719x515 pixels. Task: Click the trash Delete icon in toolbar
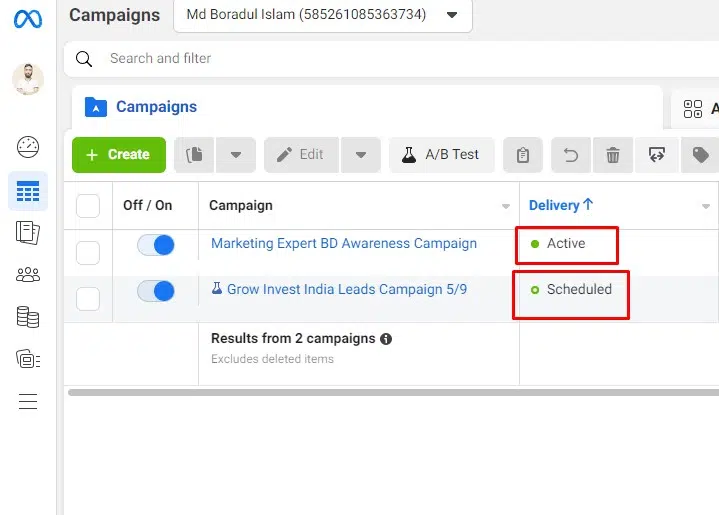click(613, 155)
